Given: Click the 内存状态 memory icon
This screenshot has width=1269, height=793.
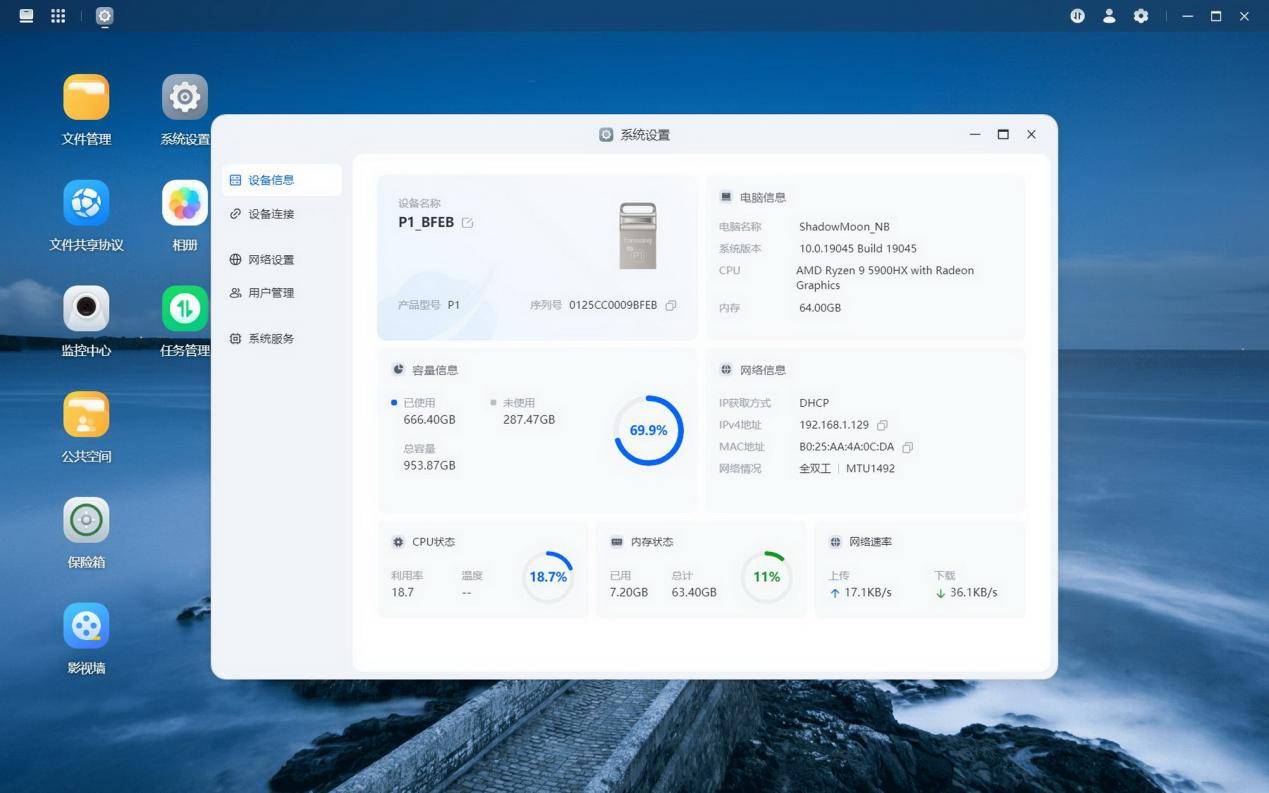Looking at the screenshot, I should [617, 541].
